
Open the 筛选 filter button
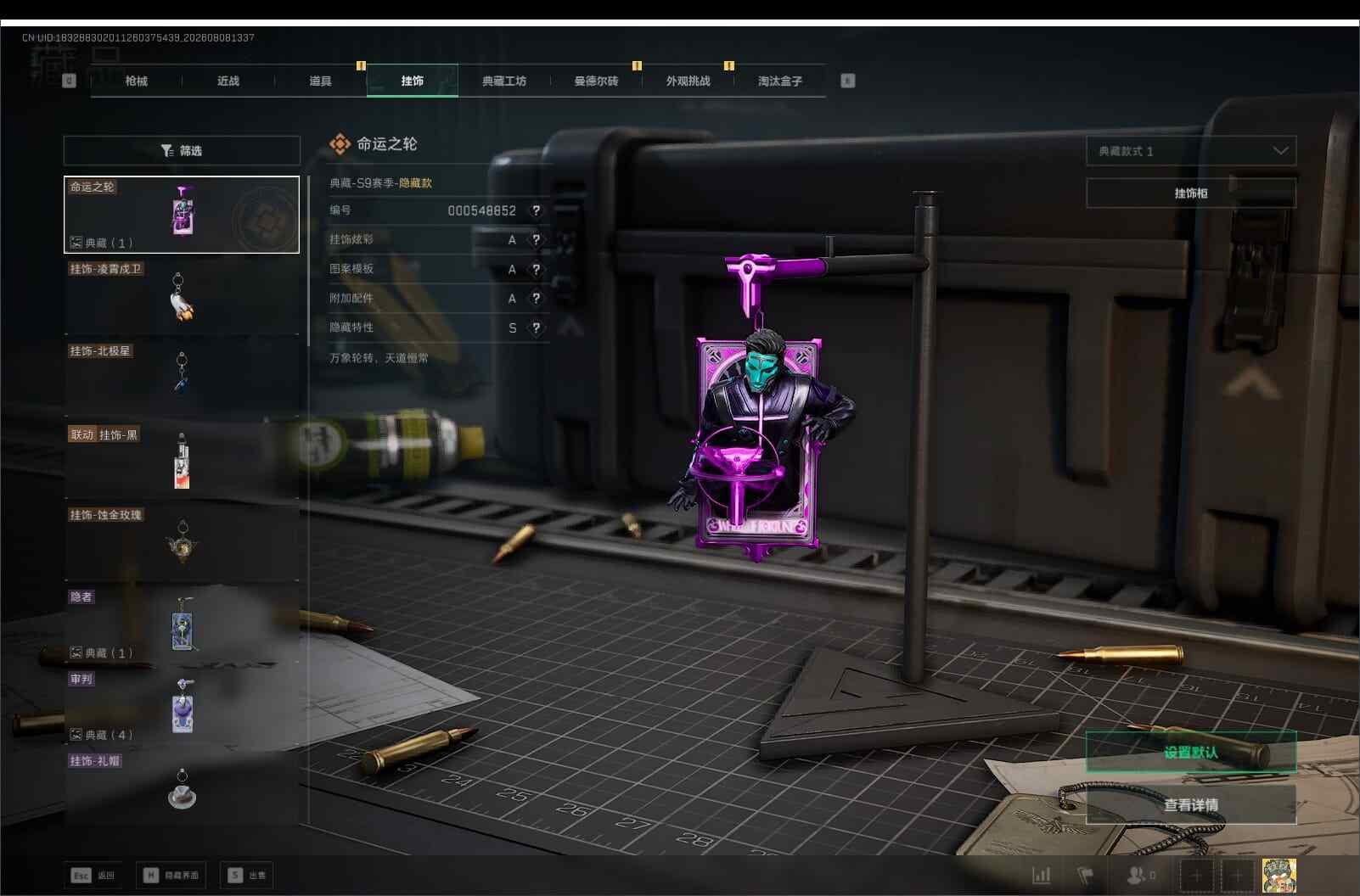tap(182, 150)
